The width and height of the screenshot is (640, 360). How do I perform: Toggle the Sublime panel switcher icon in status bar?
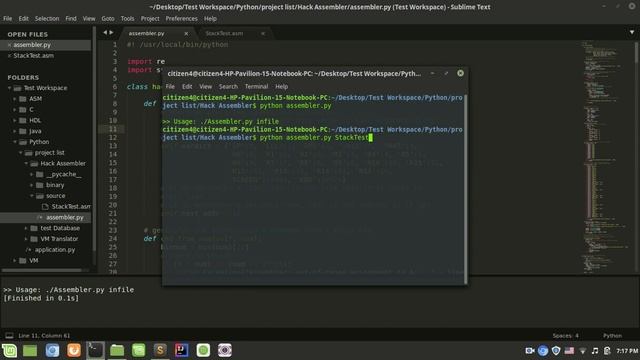point(9,336)
